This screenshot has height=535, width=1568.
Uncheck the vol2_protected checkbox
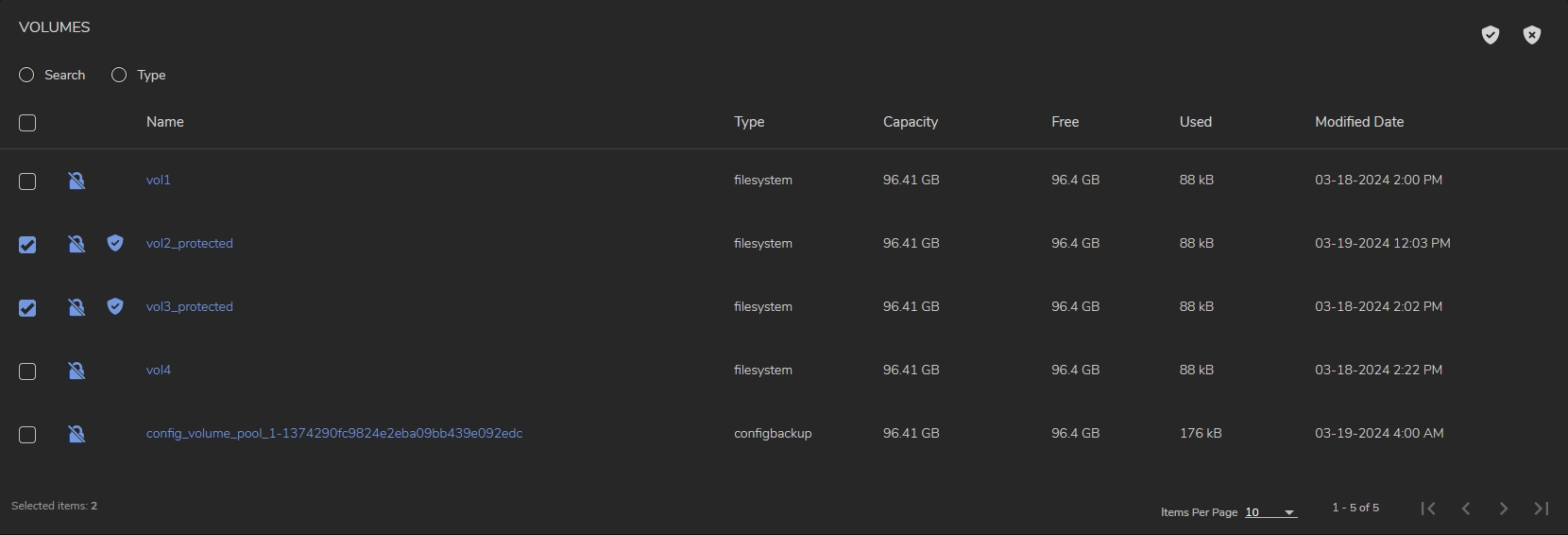pyautogui.click(x=27, y=245)
